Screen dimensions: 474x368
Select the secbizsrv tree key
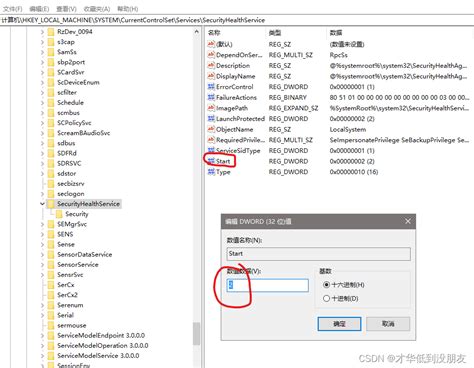pos(71,184)
